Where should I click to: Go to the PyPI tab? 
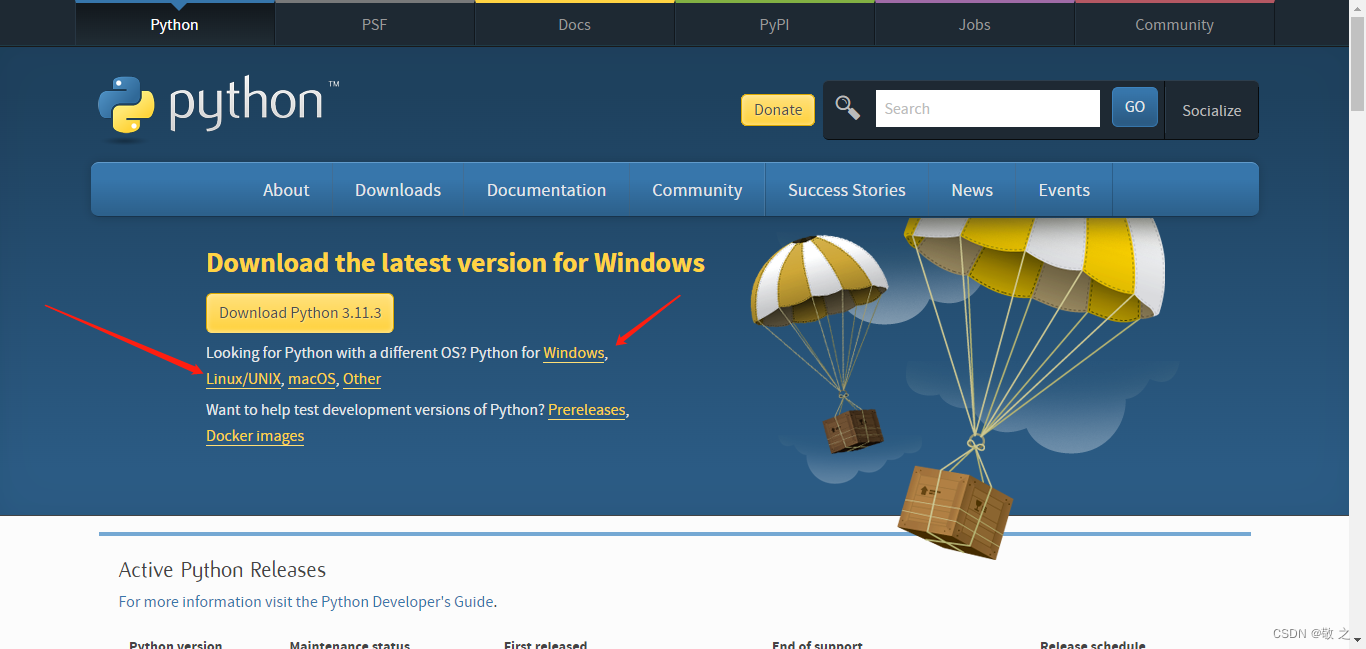[775, 24]
